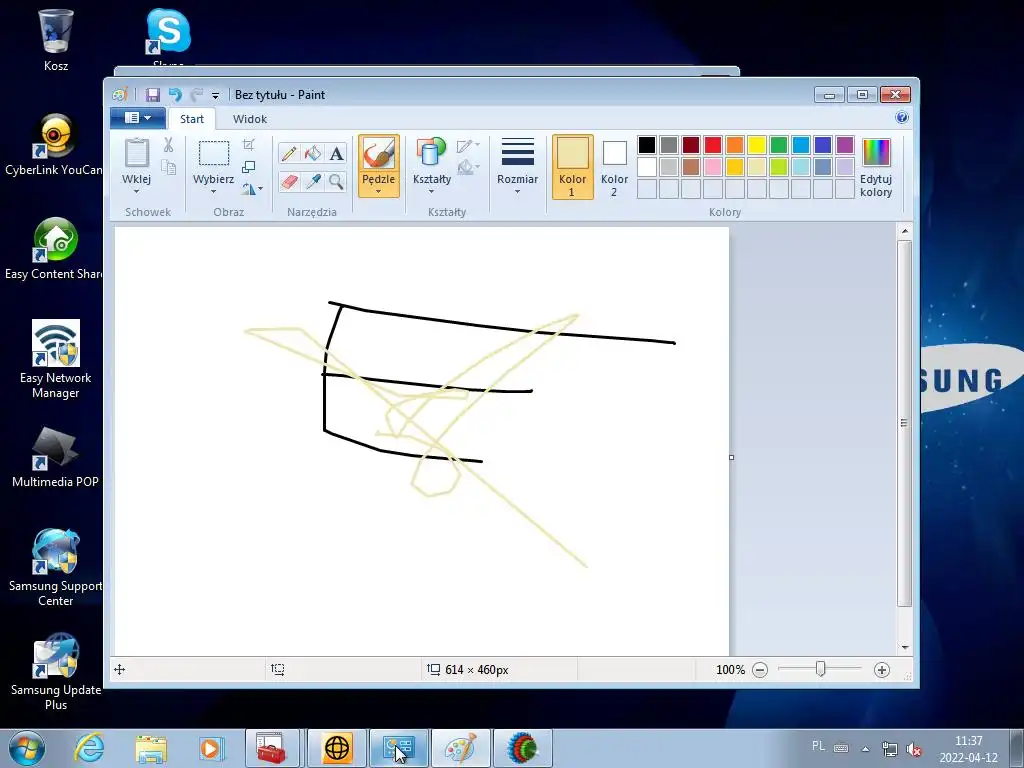Click the Wklej paste clipboard icon
The width and height of the screenshot is (1024, 768).
(136, 153)
